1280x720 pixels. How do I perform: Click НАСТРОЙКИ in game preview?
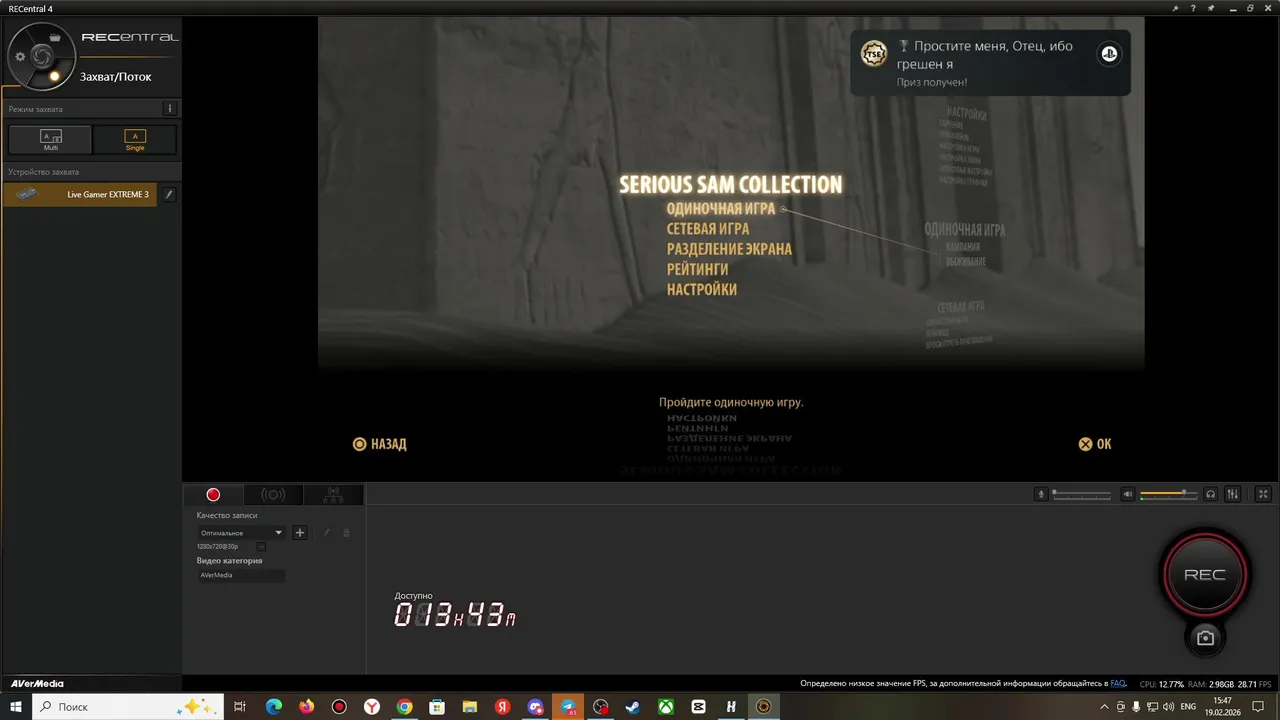point(702,289)
